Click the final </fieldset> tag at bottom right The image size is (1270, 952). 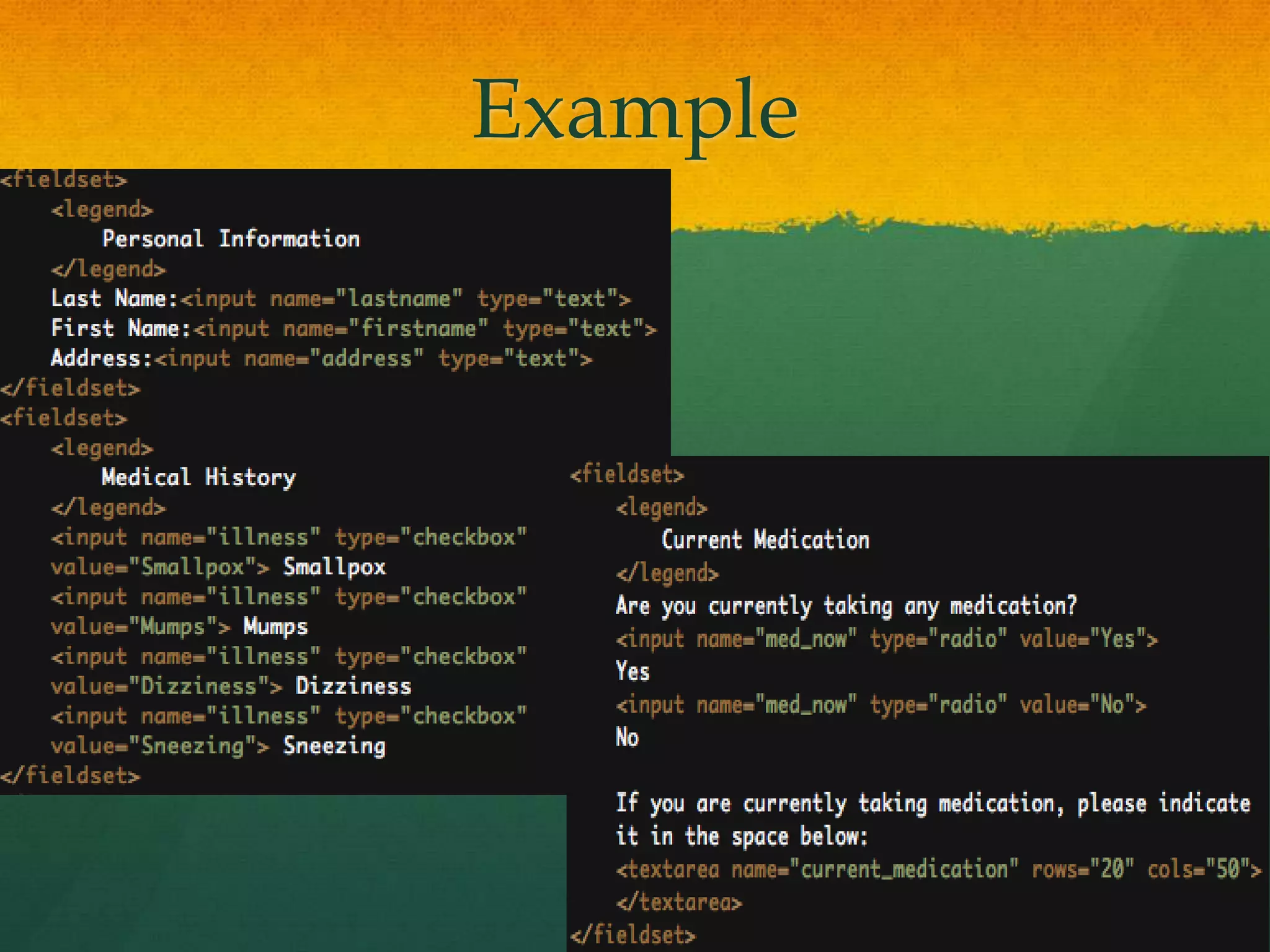[633, 934]
